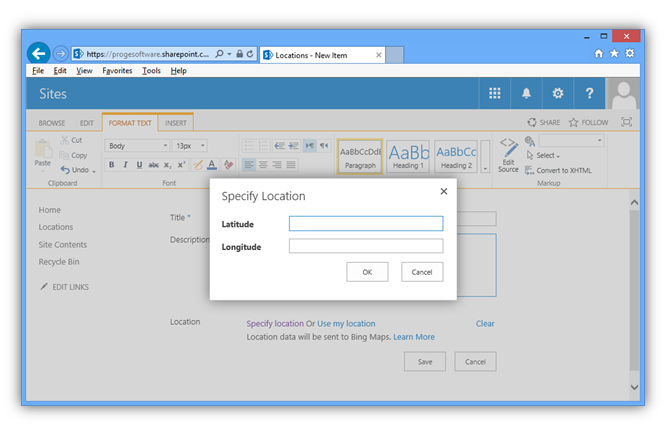665x429 pixels.
Task: Click the Latitude input field
Action: pos(365,224)
